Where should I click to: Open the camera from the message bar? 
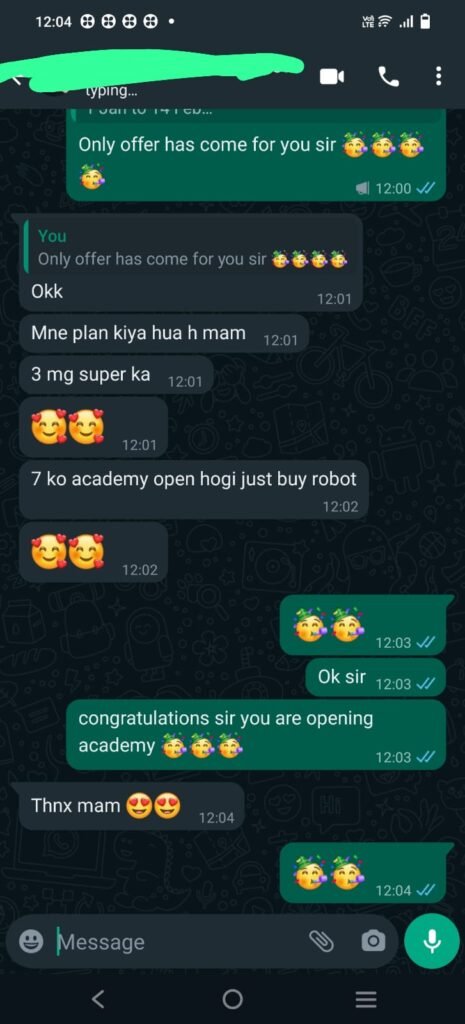(x=373, y=940)
